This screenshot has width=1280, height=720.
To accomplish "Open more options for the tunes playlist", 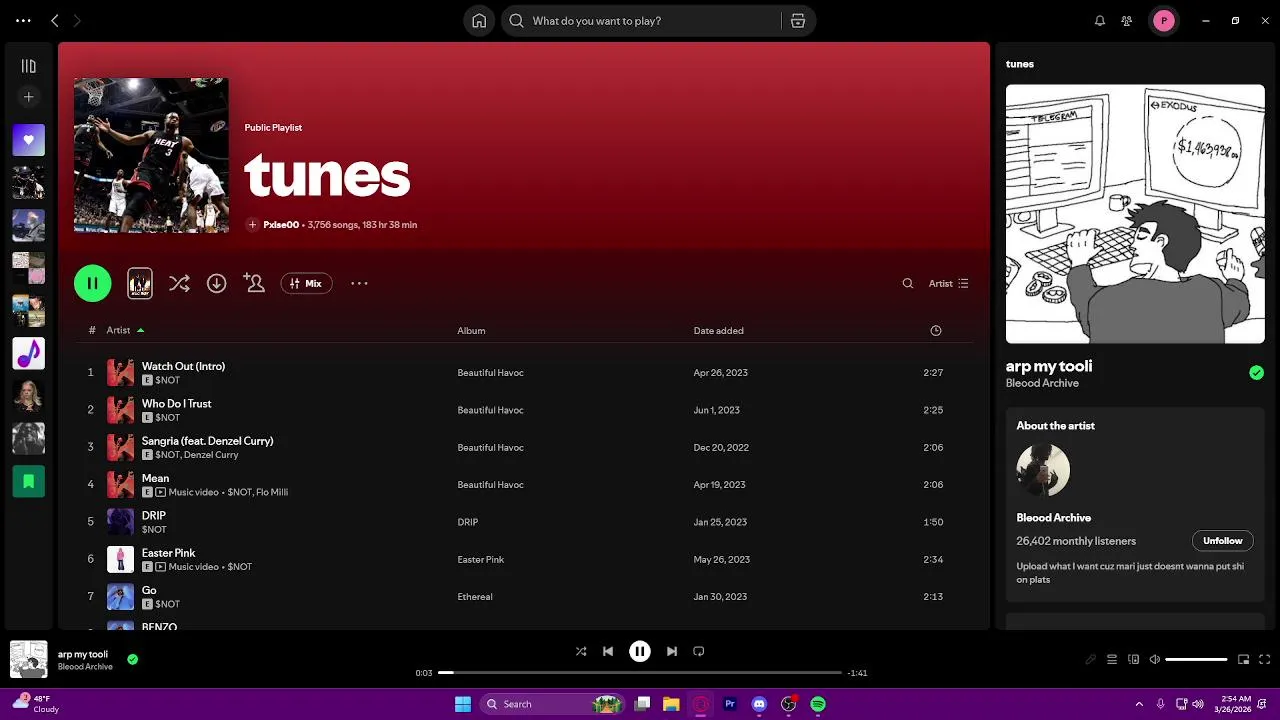I will pos(359,284).
